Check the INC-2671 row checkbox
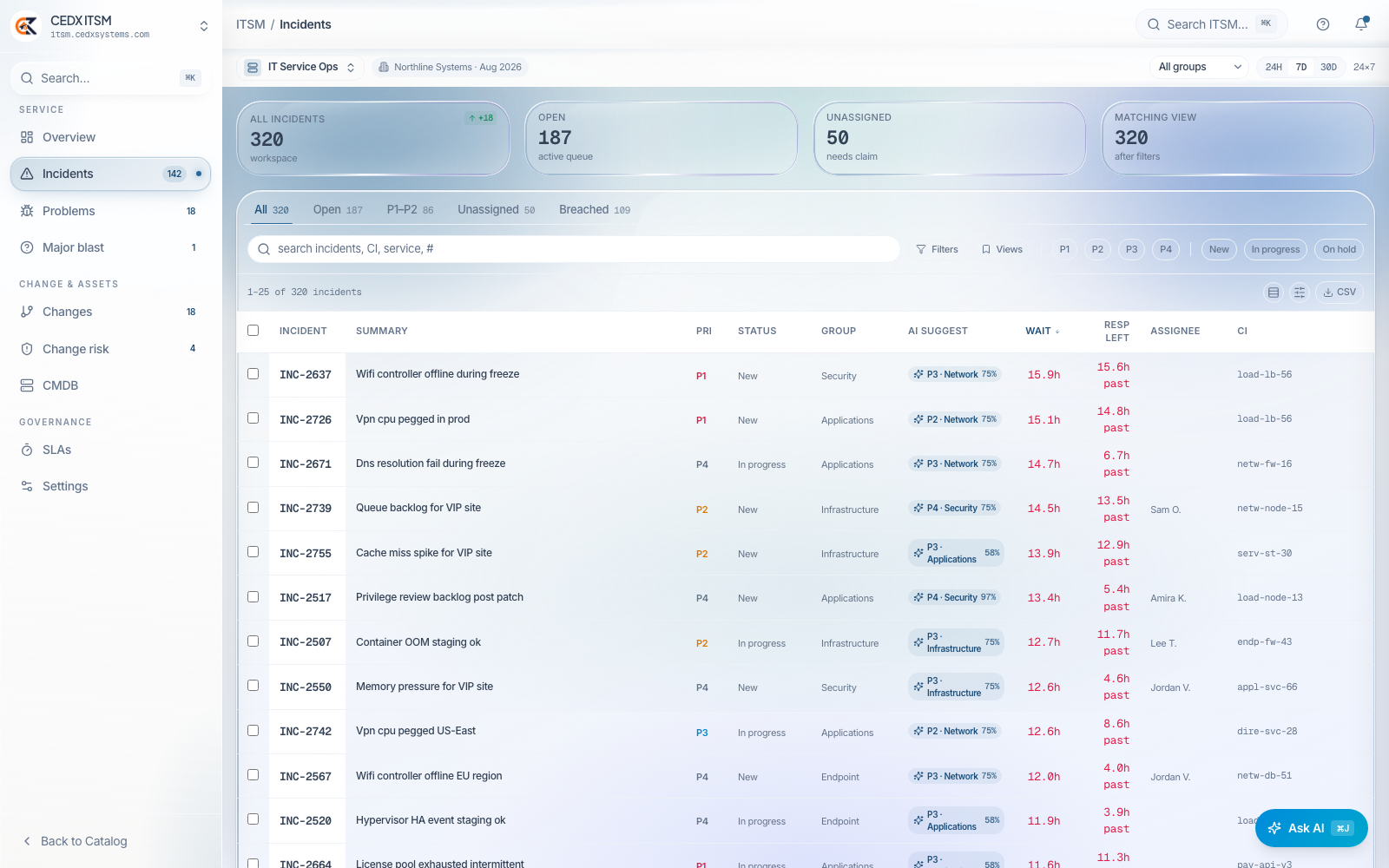1389x868 pixels. tap(253, 462)
